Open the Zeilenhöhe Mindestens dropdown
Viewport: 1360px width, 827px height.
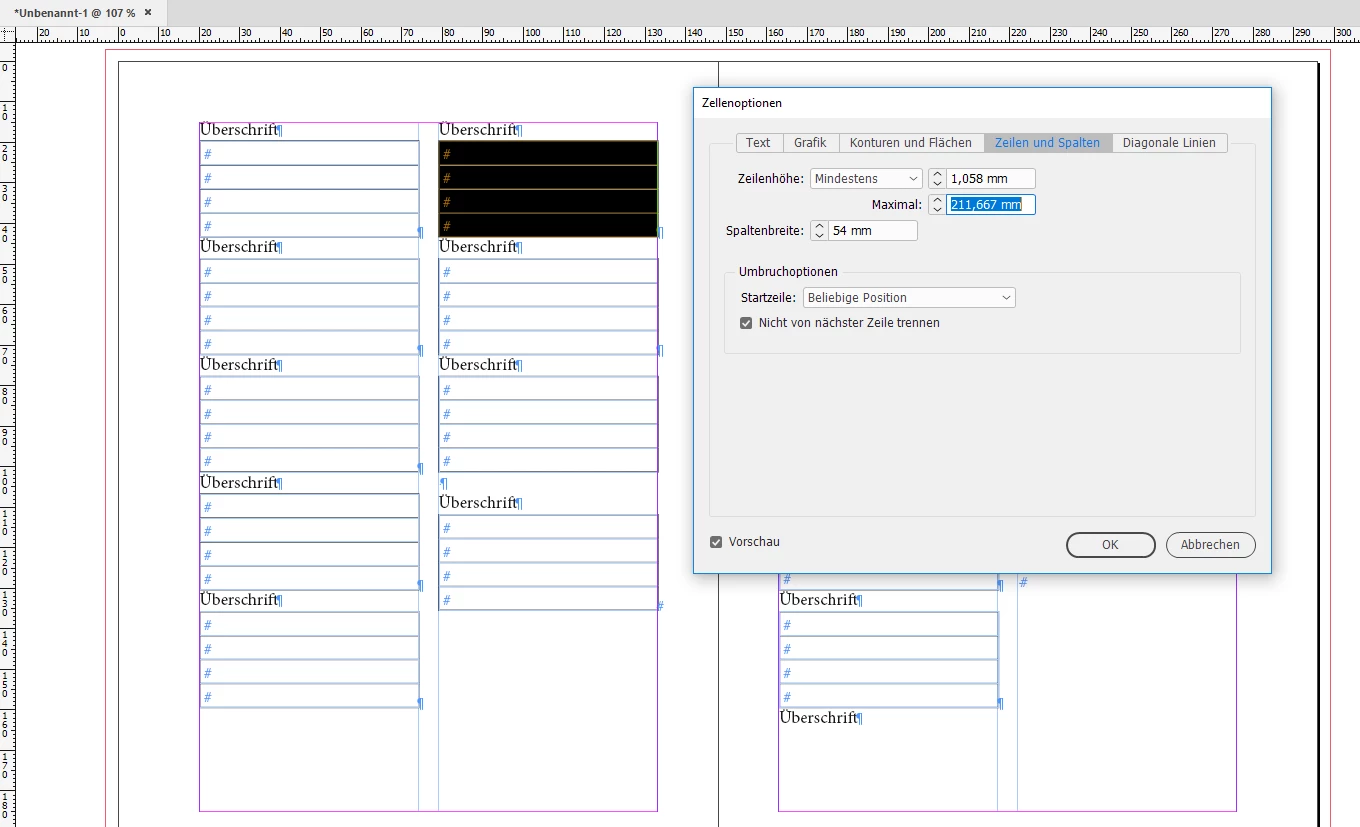tap(866, 179)
